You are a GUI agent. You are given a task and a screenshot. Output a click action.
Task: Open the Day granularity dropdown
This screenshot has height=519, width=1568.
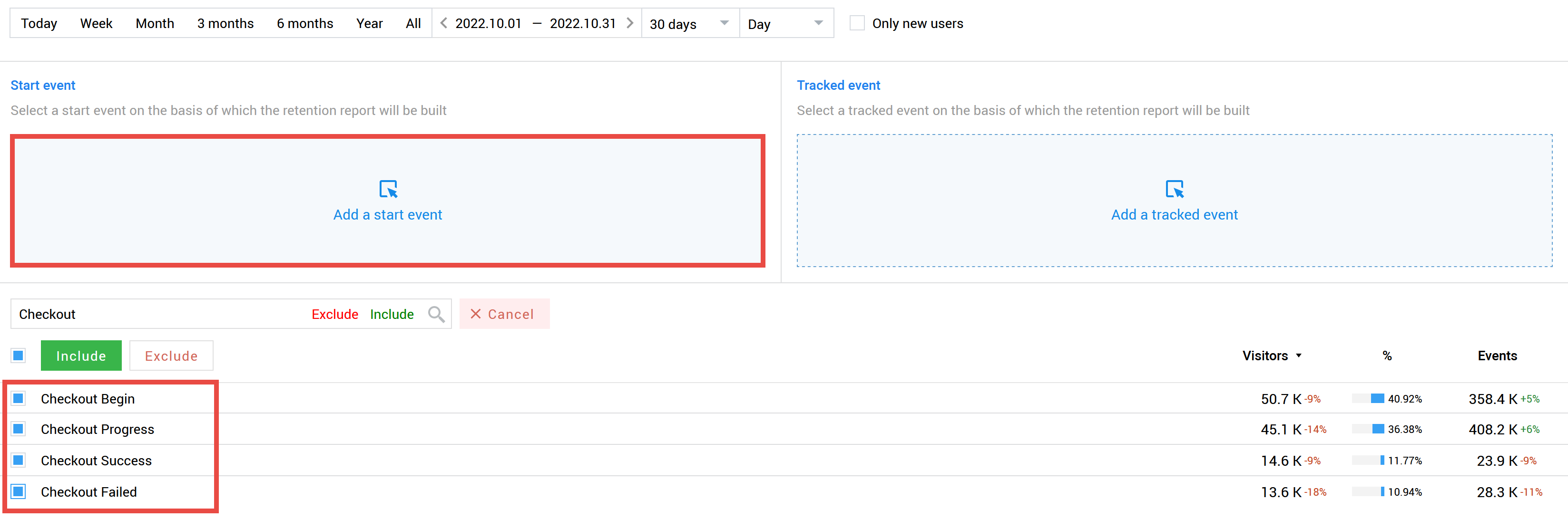point(788,22)
